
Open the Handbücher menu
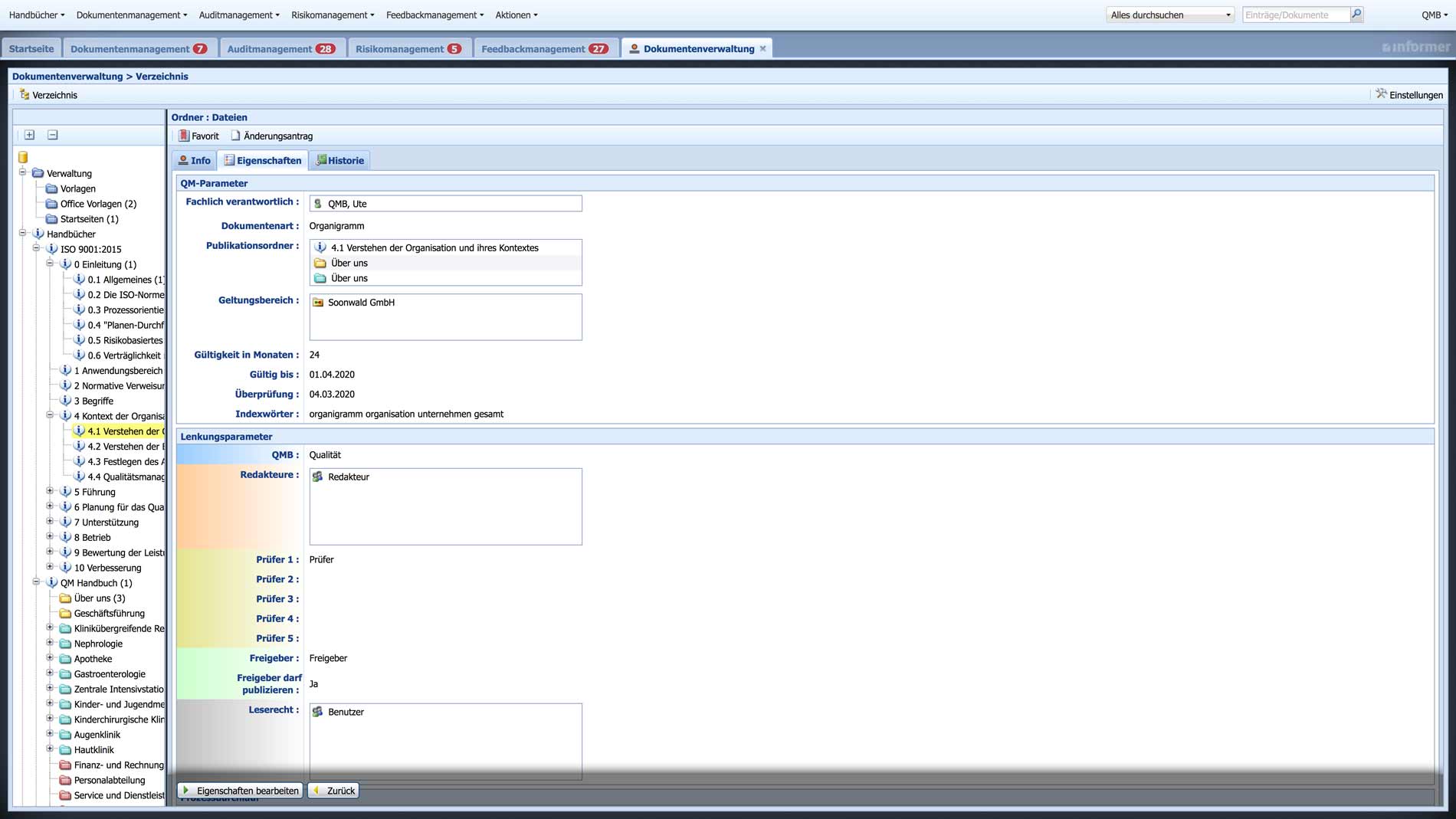coord(37,15)
